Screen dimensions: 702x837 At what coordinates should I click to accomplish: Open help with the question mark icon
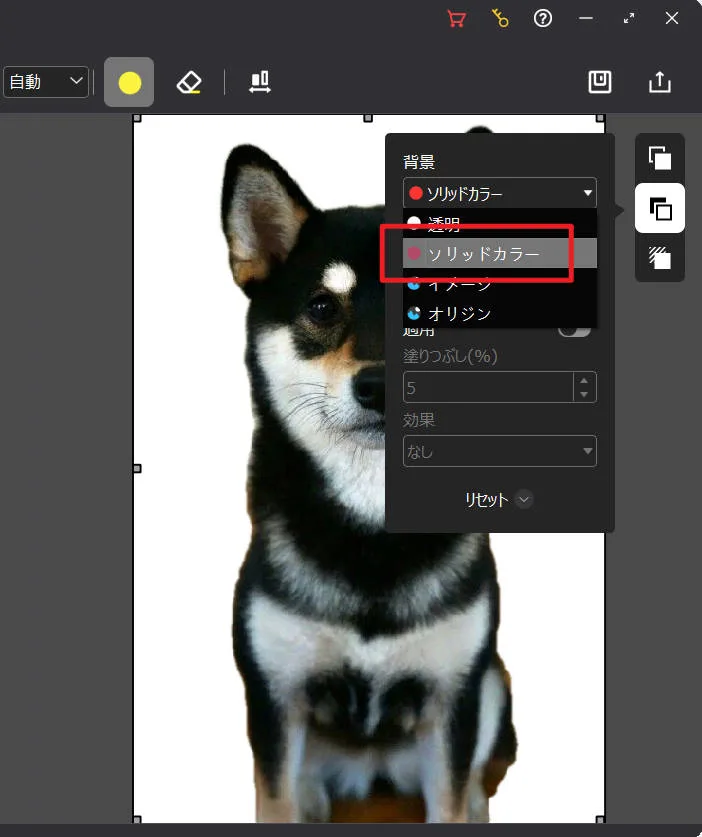click(x=543, y=18)
